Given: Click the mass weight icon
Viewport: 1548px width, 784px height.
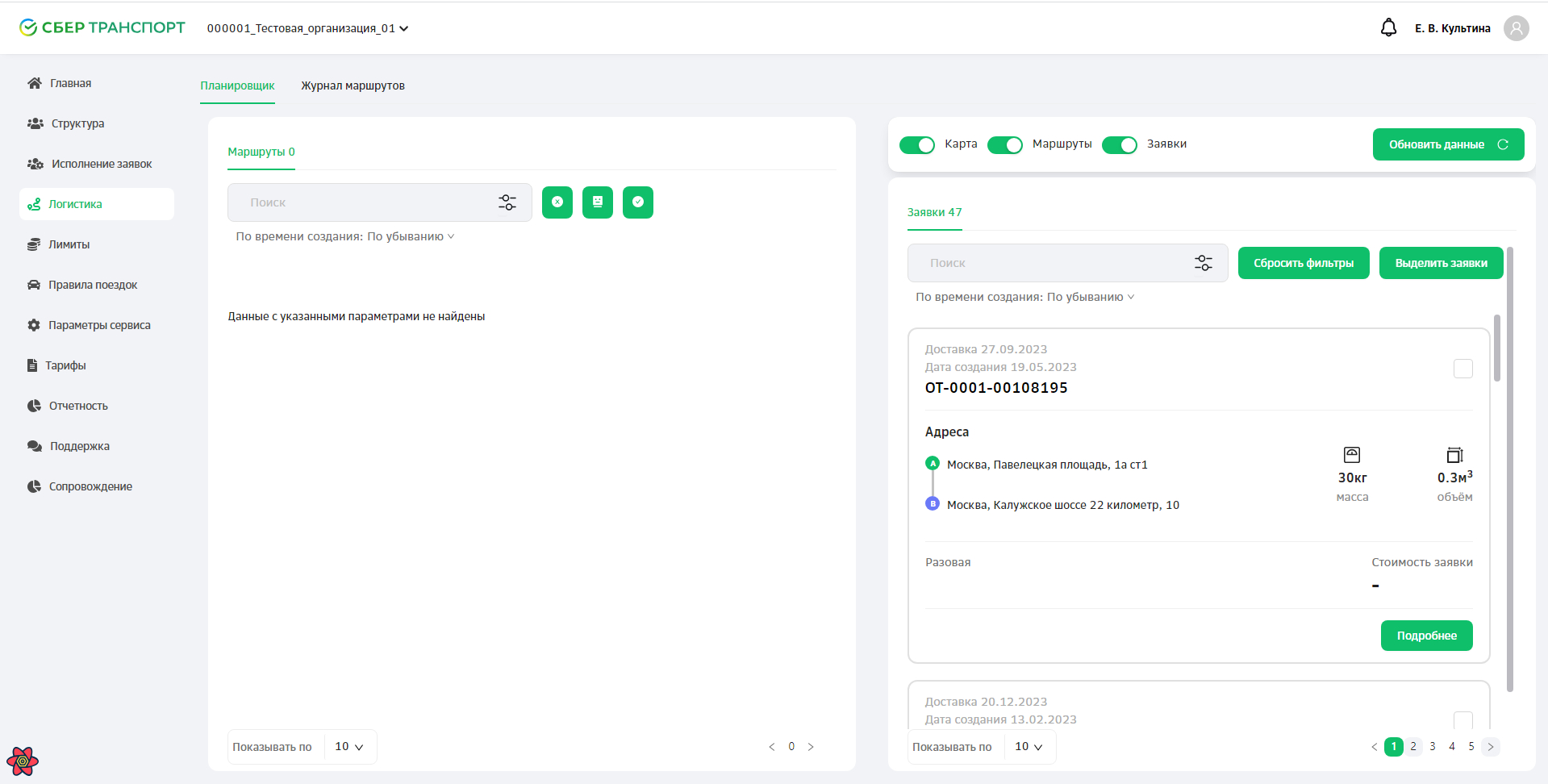Looking at the screenshot, I should coord(1352,455).
